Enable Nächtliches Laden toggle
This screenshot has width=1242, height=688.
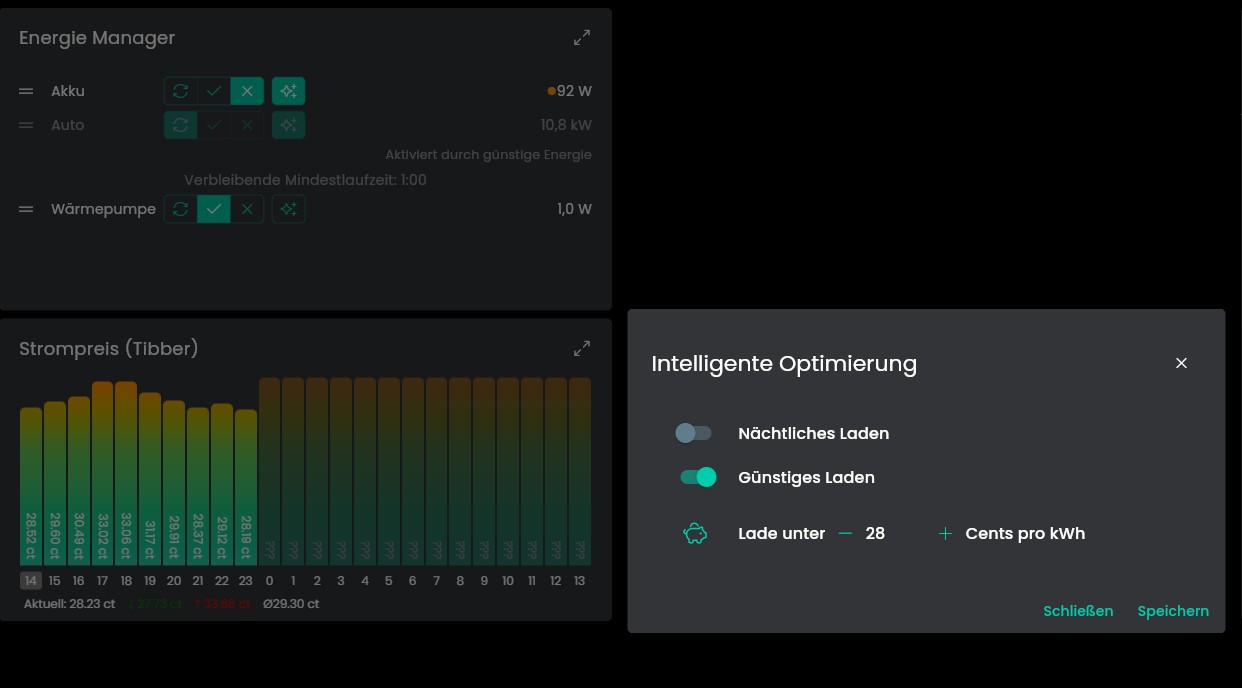[x=694, y=433]
